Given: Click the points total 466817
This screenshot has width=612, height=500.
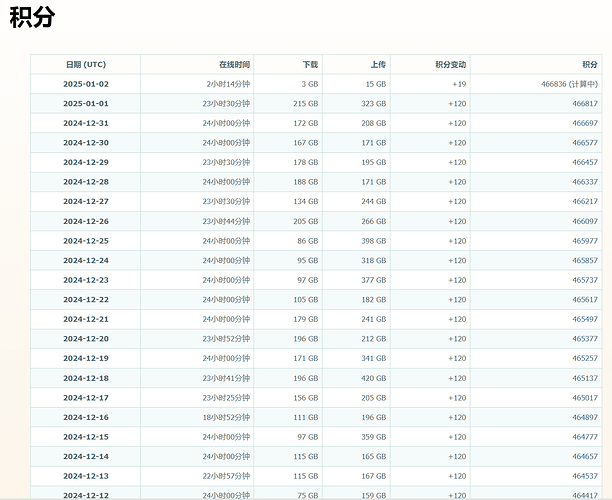Looking at the screenshot, I should (x=585, y=103).
